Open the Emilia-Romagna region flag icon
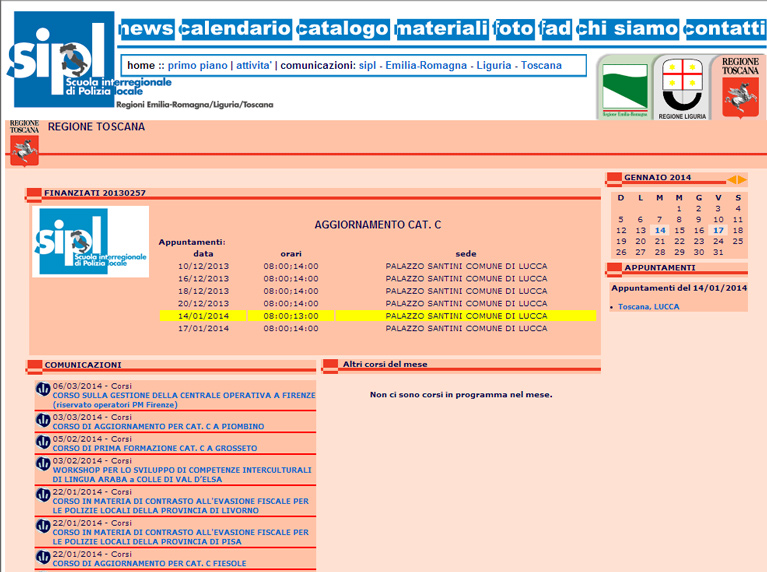Image resolution: width=767 pixels, height=572 pixels. pos(625,89)
